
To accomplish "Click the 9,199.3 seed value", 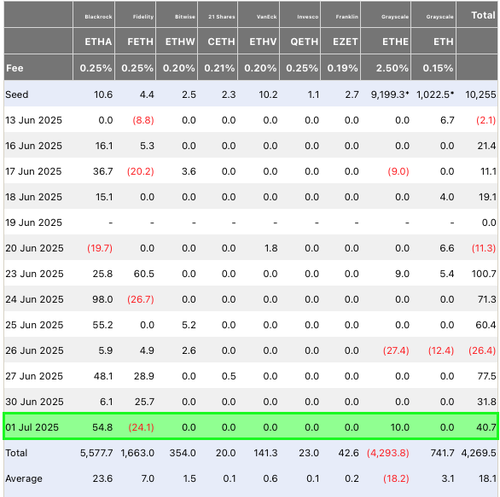I will click(390, 95).
